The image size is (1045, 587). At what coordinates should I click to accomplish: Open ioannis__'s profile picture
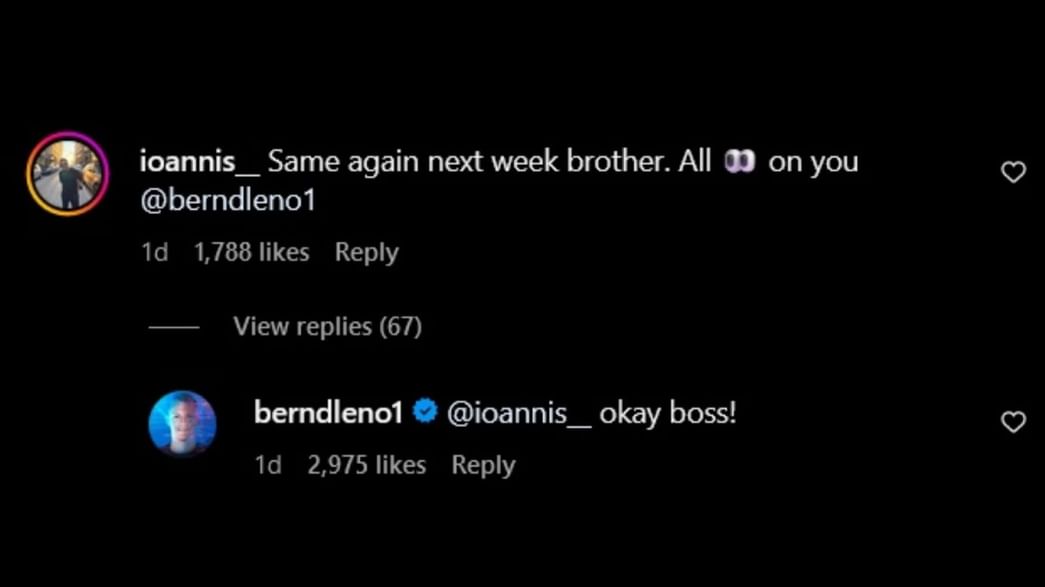[66, 171]
